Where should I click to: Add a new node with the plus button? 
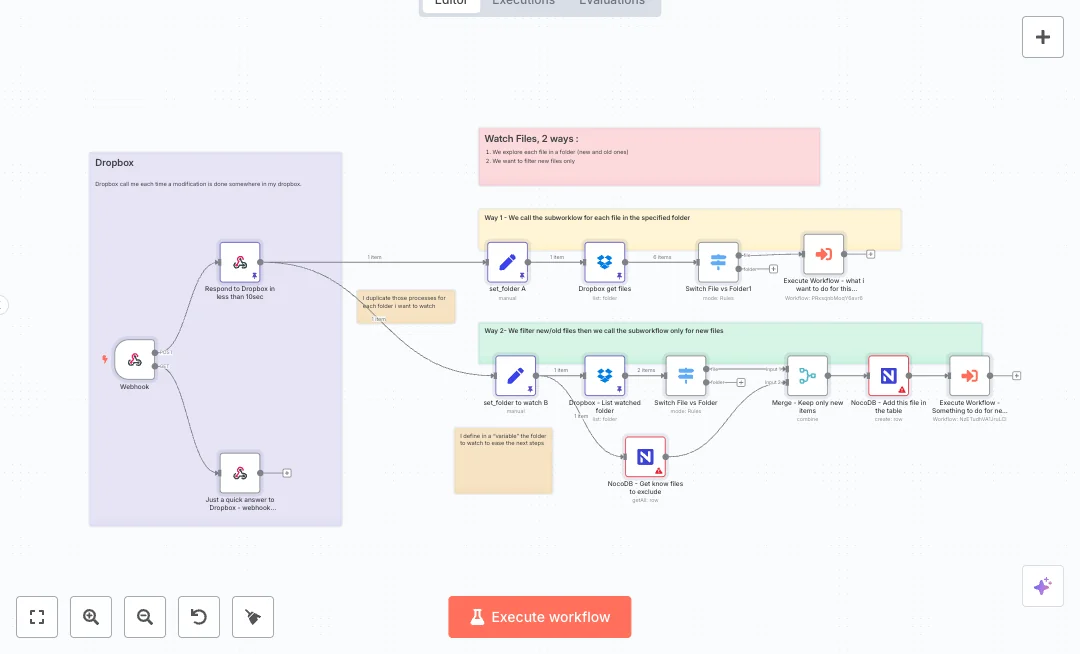[x=1043, y=36]
